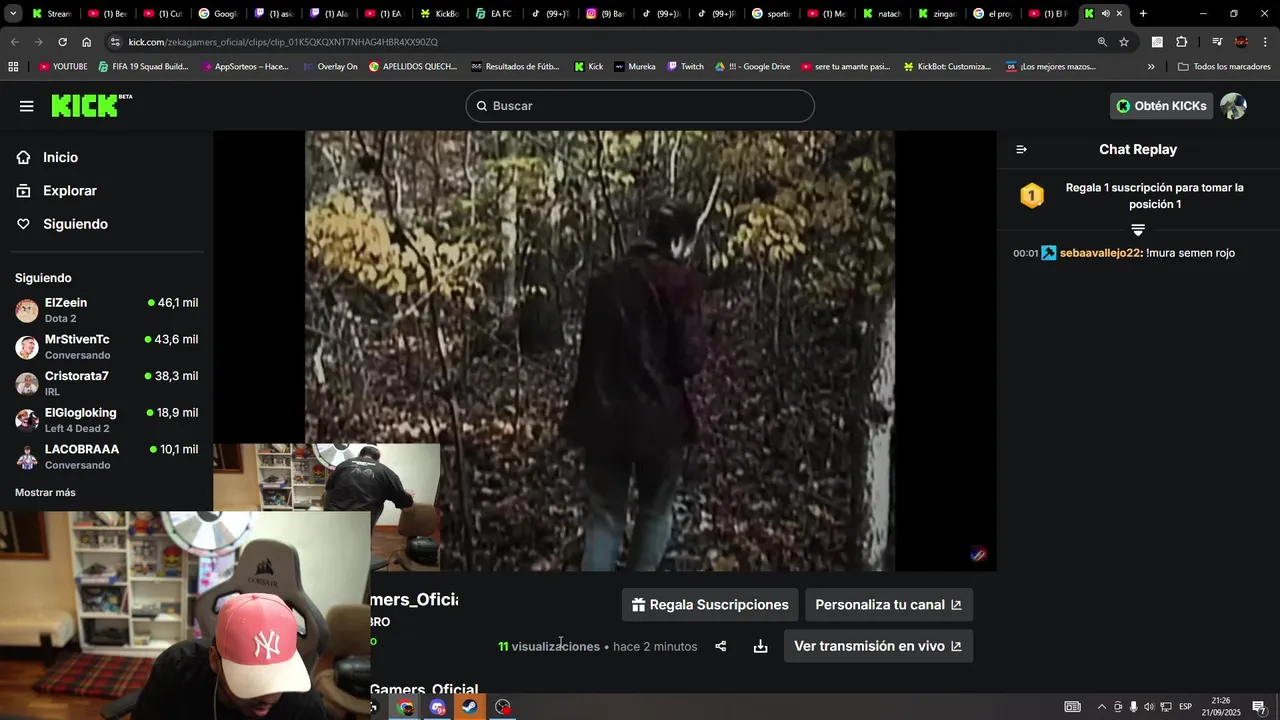Click Regala Suscripciones button
Viewport: 1280px width, 720px height.
[x=710, y=605]
